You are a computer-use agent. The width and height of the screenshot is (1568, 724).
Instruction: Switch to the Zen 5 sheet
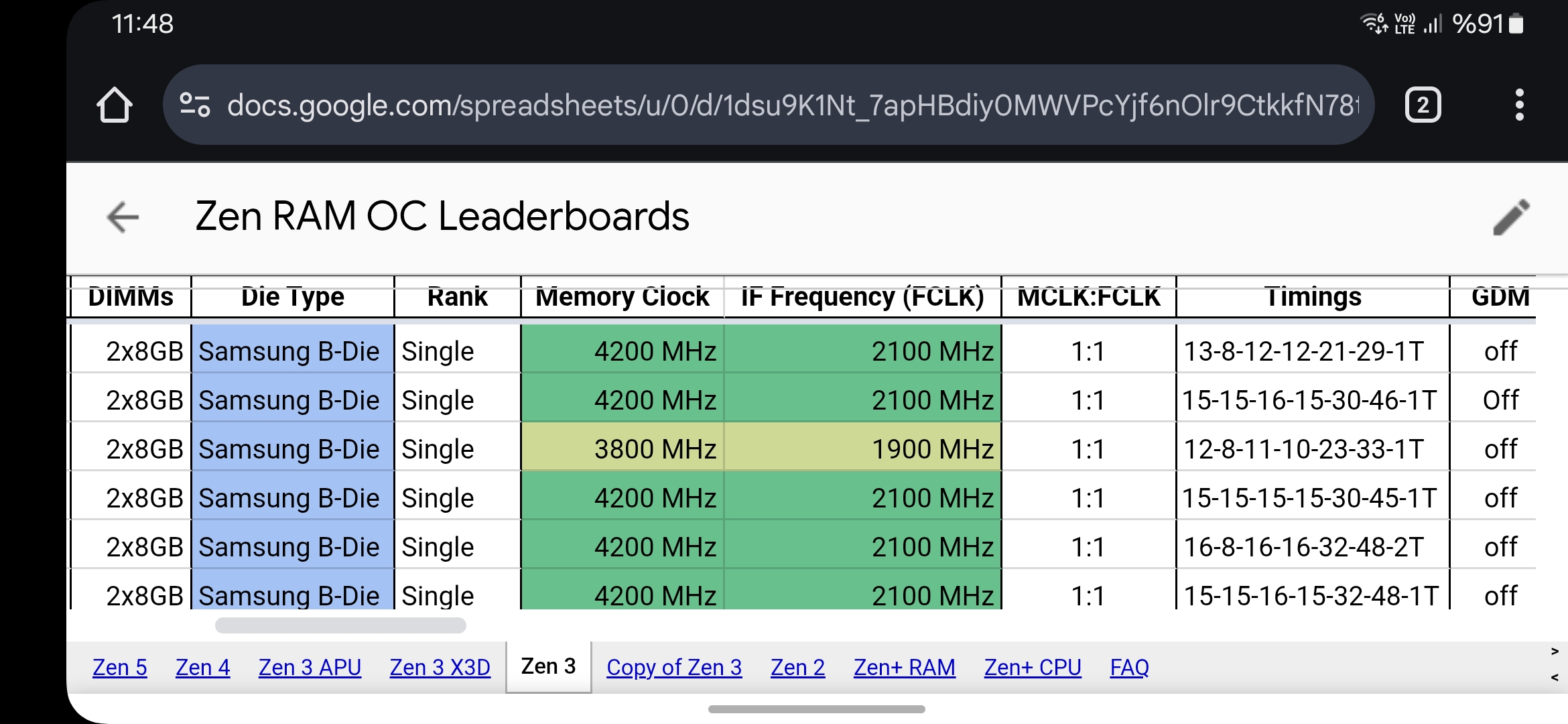(x=119, y=668)
